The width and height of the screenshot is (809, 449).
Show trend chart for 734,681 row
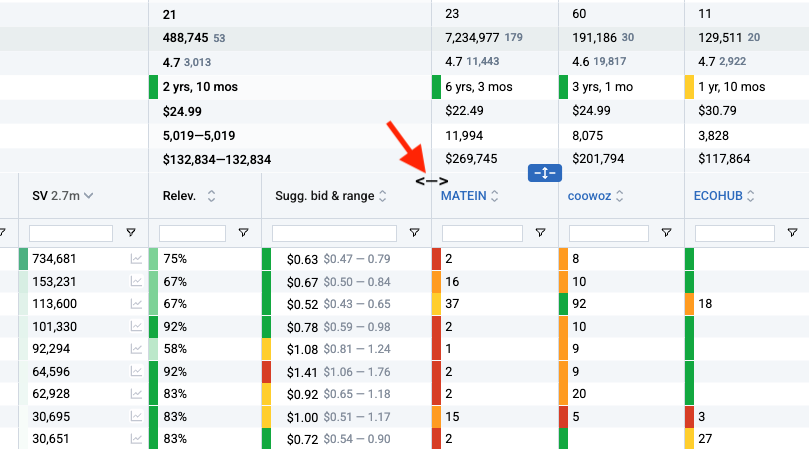(x=136, y=259)
